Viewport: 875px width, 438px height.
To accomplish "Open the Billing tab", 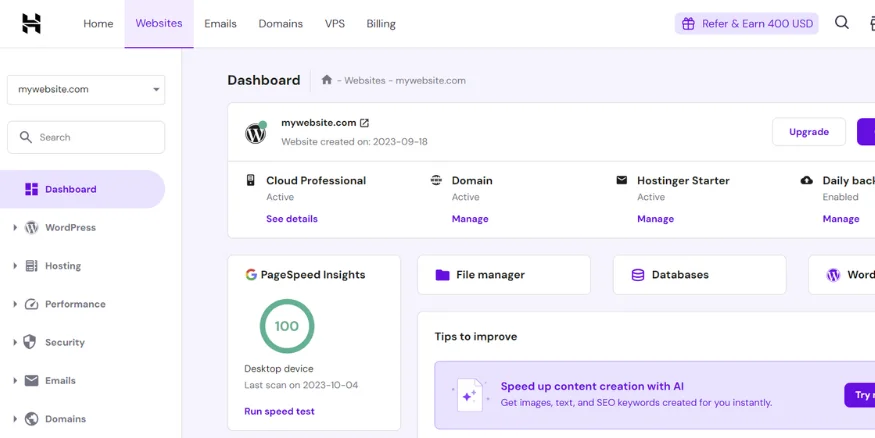I will (x=381, y=23).
